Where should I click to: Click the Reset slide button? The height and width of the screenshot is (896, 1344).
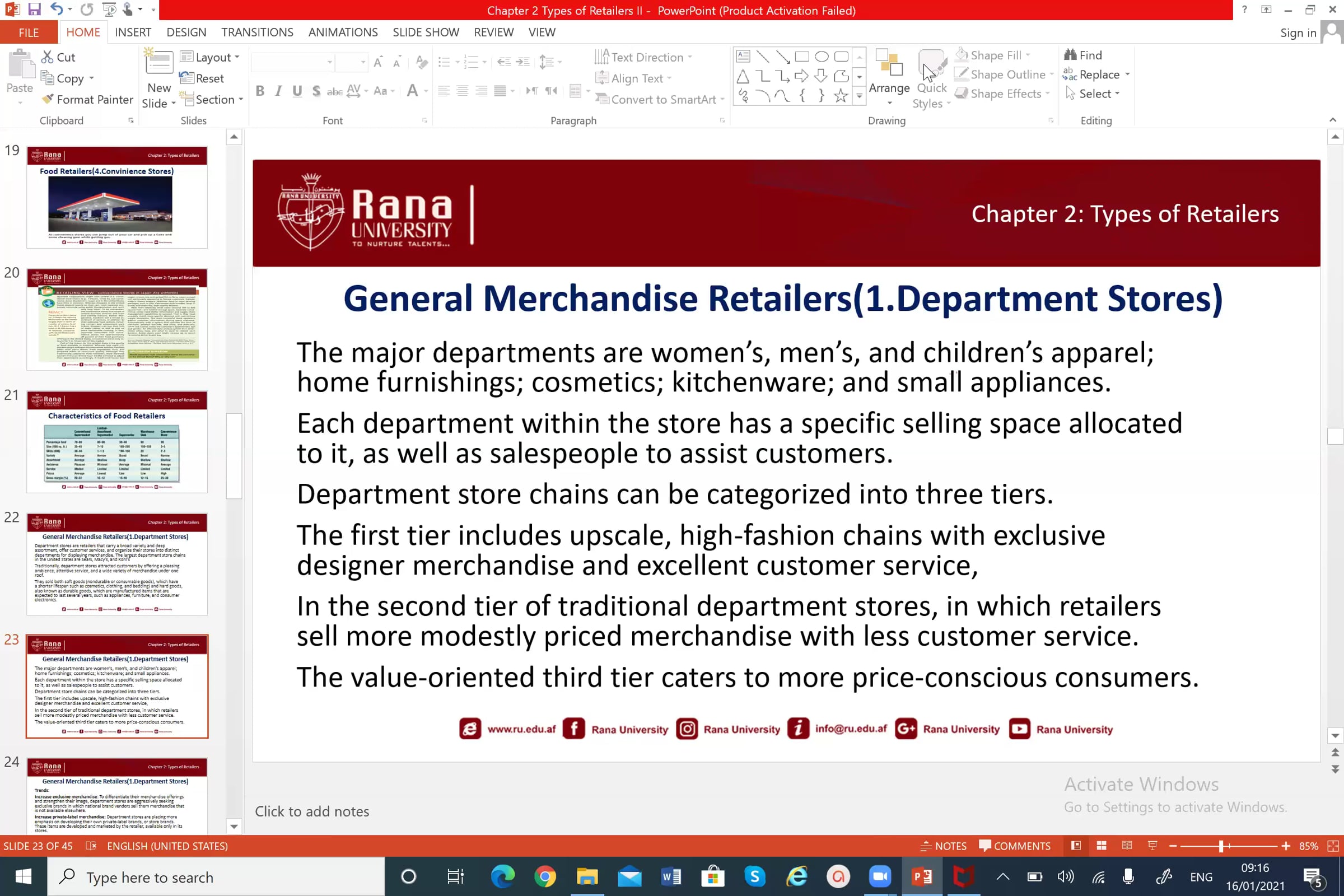pyautogui.click(x=202, y=78)
